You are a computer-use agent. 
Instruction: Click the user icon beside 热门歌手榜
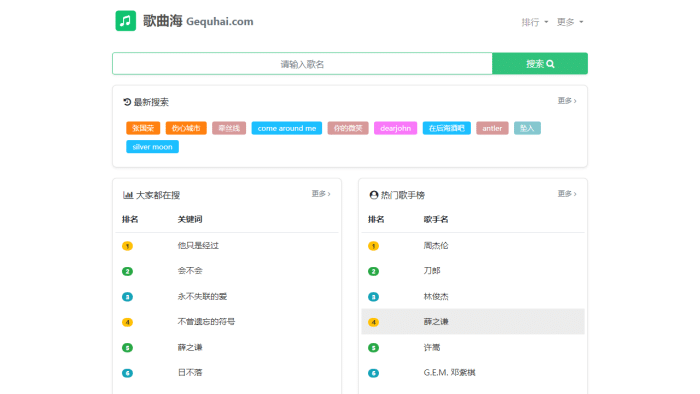[x=374, y=195]
